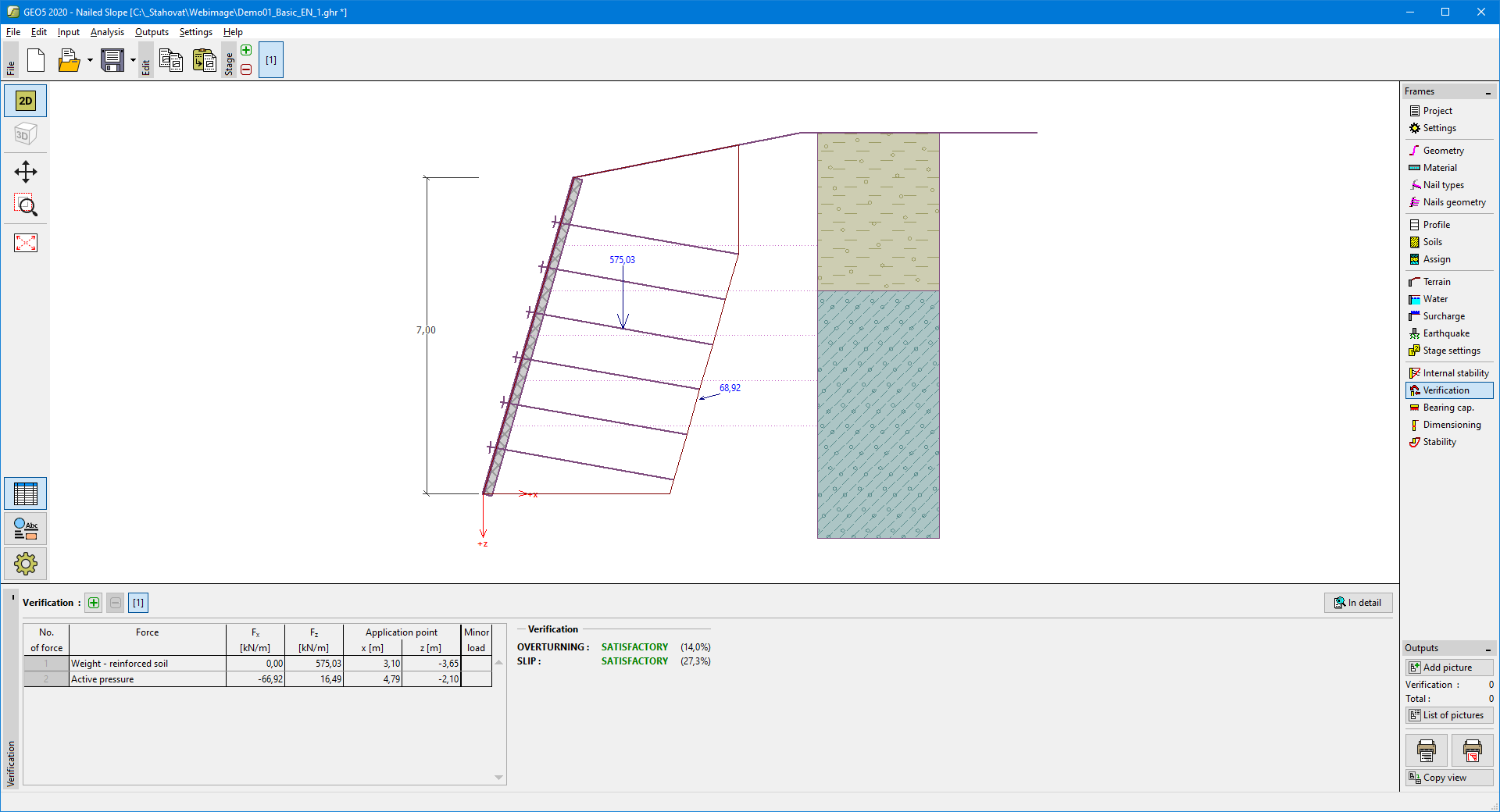Open the drawing settings gear icon

click(x=26, y=564)
